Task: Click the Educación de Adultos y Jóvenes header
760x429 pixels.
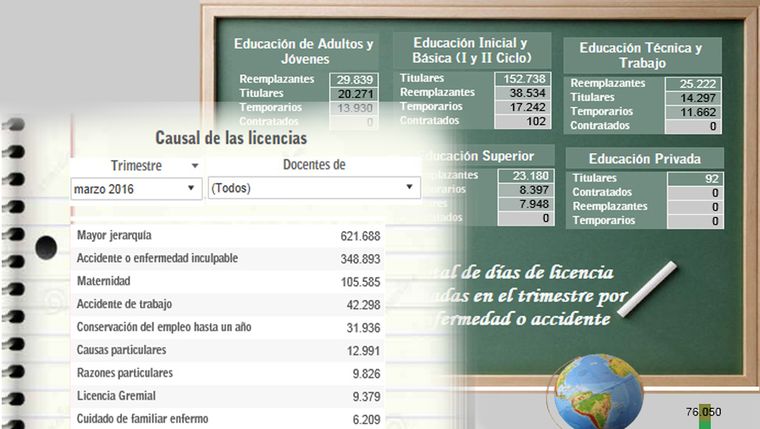Action: (x=303, y=51)
